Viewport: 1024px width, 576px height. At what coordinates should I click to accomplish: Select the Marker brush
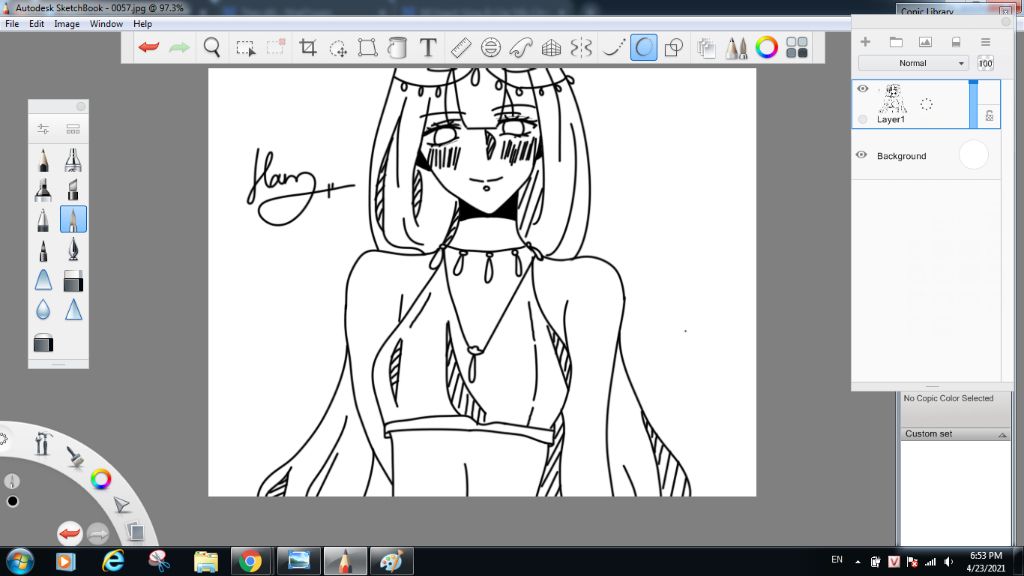pos(43,189)
